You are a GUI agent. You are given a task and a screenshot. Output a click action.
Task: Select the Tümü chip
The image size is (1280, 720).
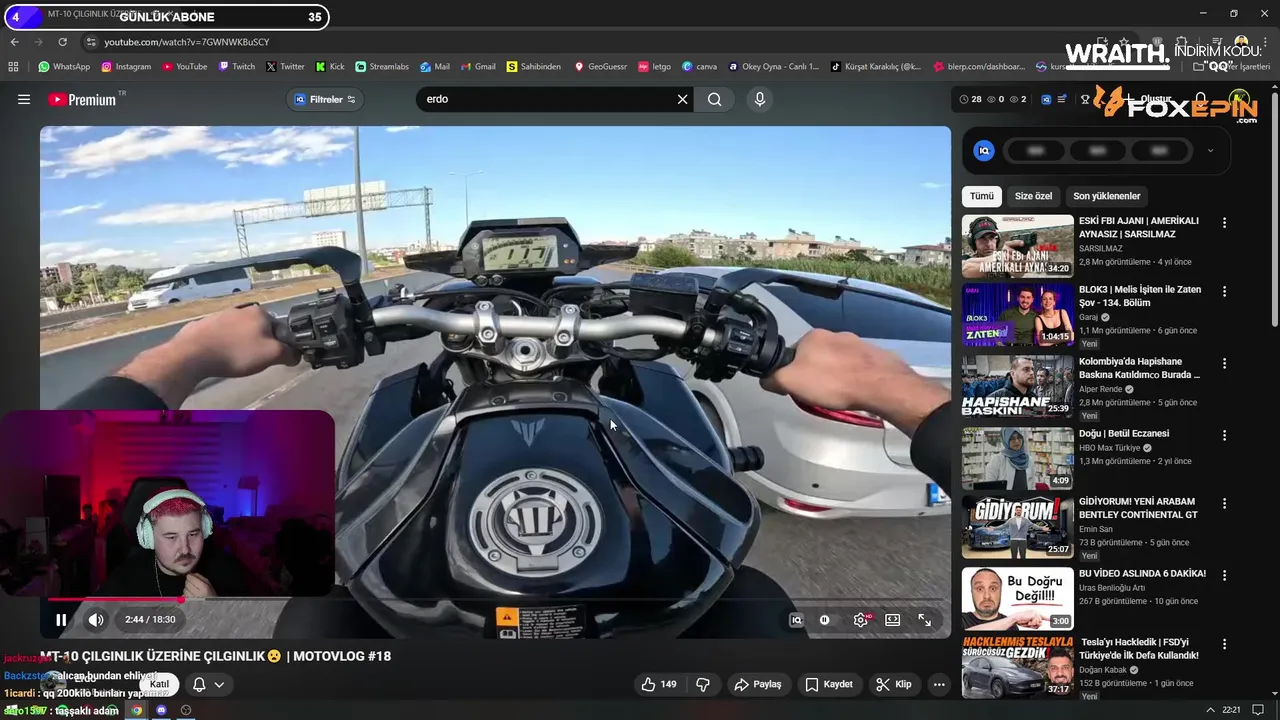click(982, 196)
